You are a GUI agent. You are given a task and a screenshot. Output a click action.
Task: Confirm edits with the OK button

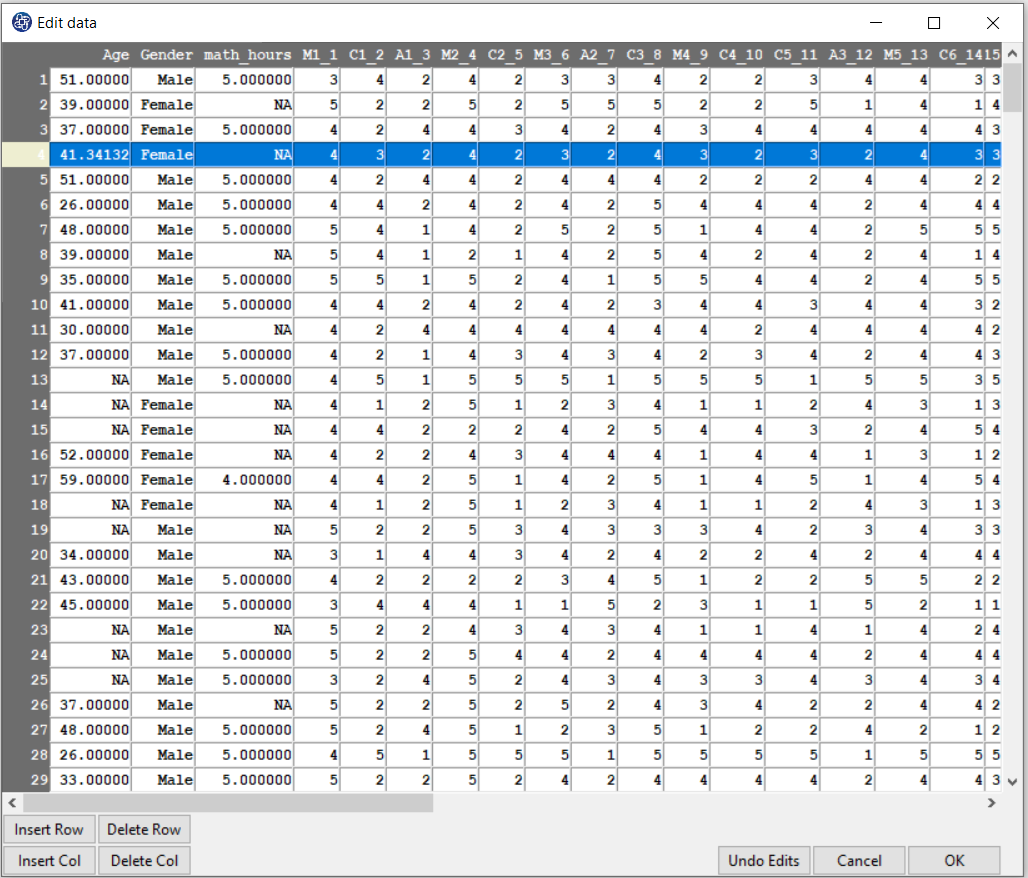pos(954,860)
